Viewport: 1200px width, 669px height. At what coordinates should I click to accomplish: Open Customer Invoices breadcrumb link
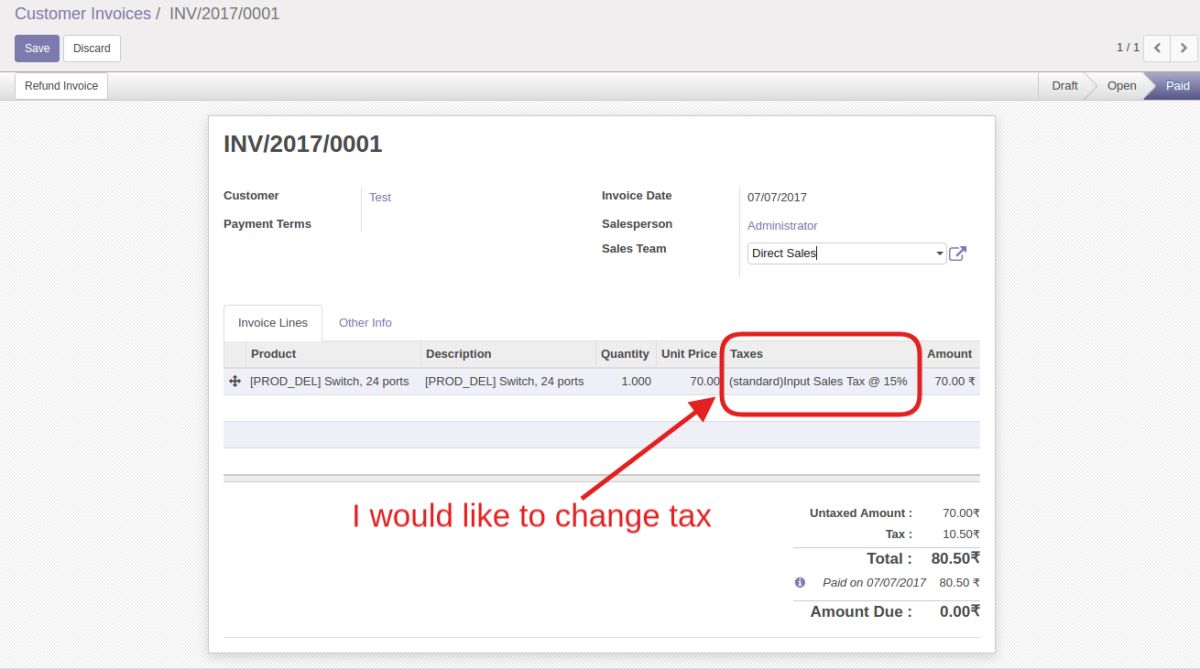pyautogui.click(x=83, y=14)
